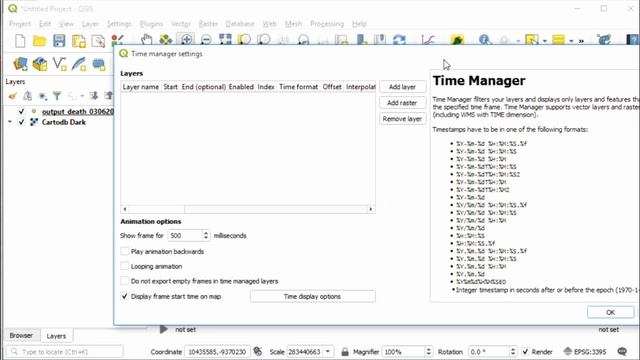Open the Select Features tool dropdown arrow
Viewport: 640px width, 360px height.
545,41
